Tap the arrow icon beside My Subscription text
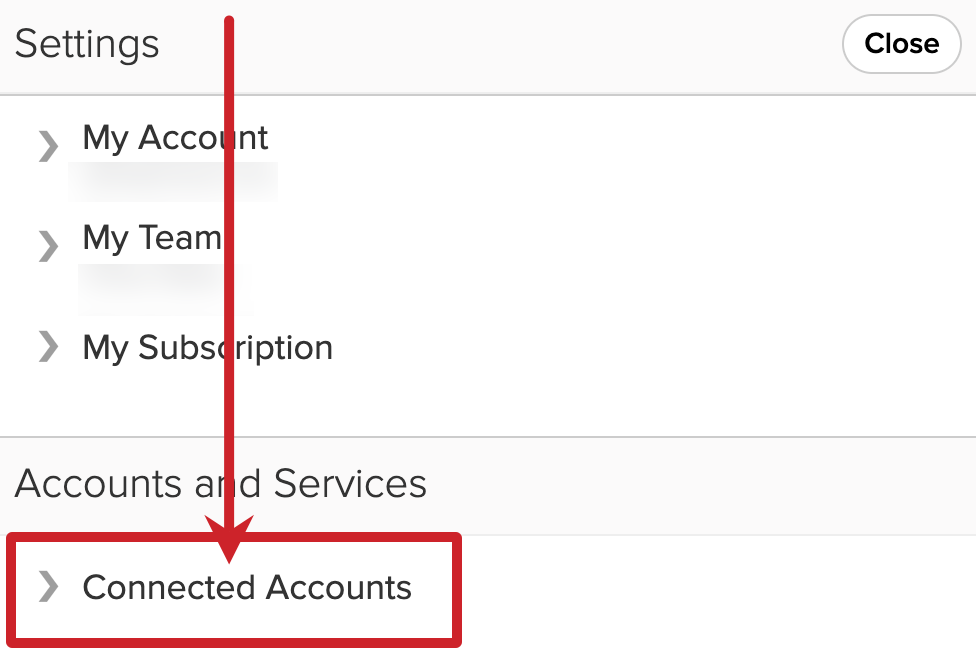Image resolution: width=976 pixels, height=650 pixels. click(x=46, y=347)
